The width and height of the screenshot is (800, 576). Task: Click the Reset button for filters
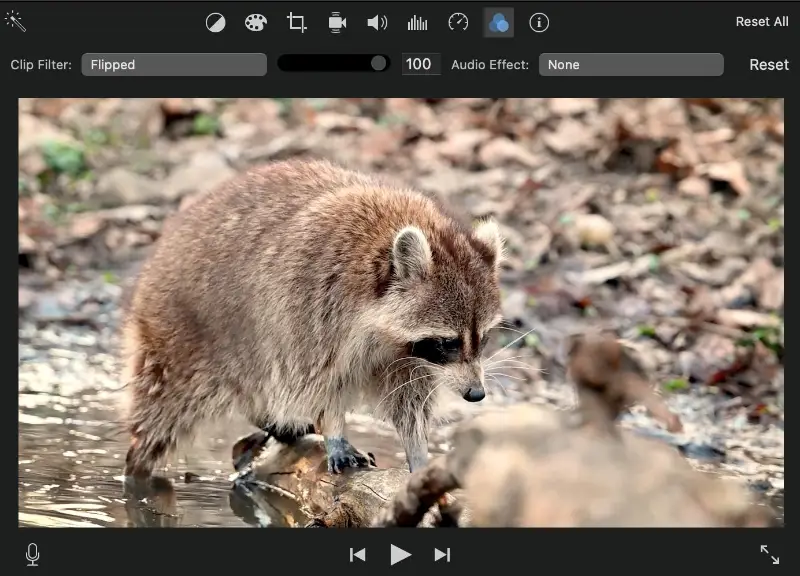point(769,65)
